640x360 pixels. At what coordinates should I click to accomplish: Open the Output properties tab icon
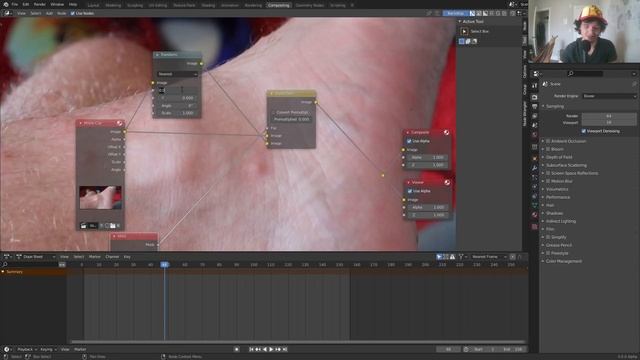[x=534, y=107]
